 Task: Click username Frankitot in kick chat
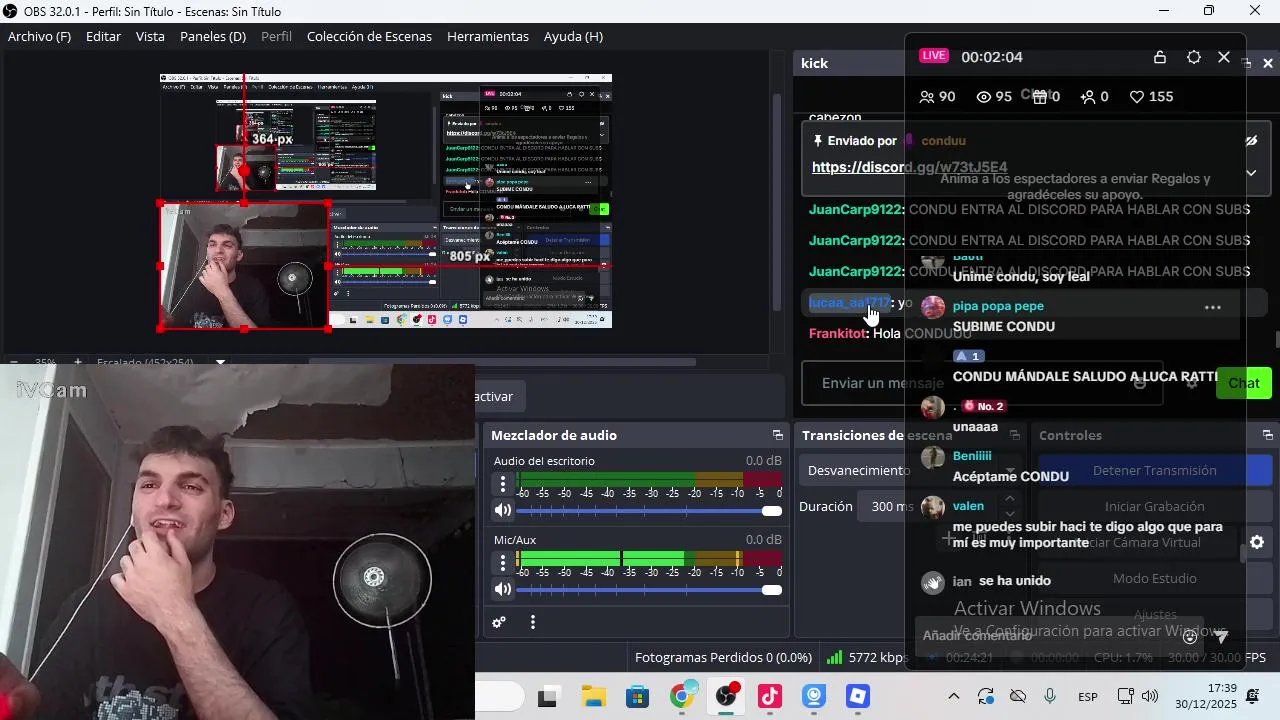pyautogui.click(x=837, y=333)
